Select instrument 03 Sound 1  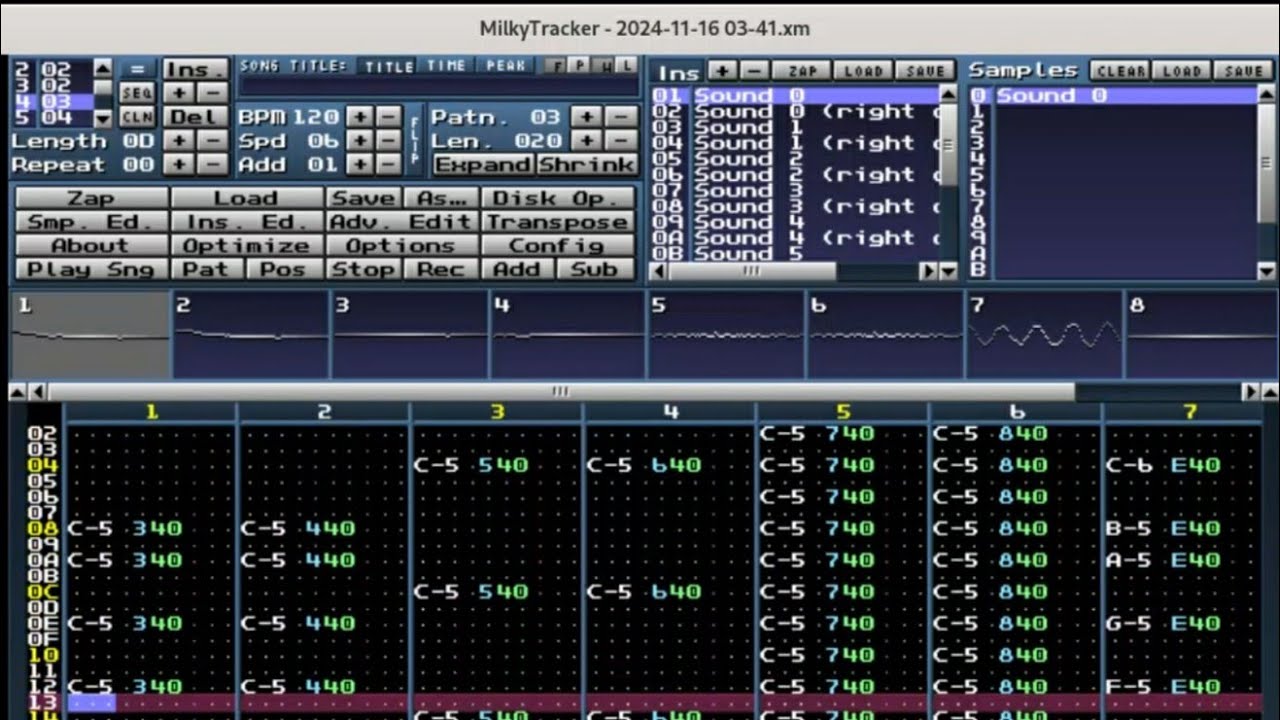pyautogui.click(x=795, y=127)
